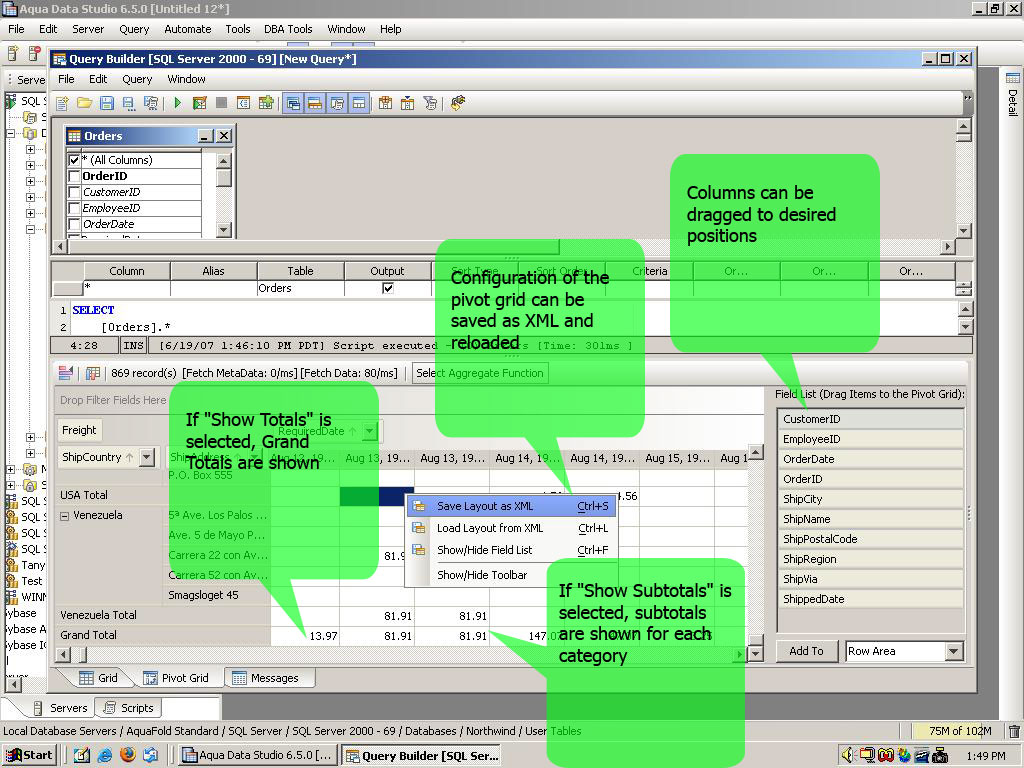The height and width of the screenshot is (768, 1024).
Task: Toggle the Output checkbox in the Orders row
Action: 388,288
